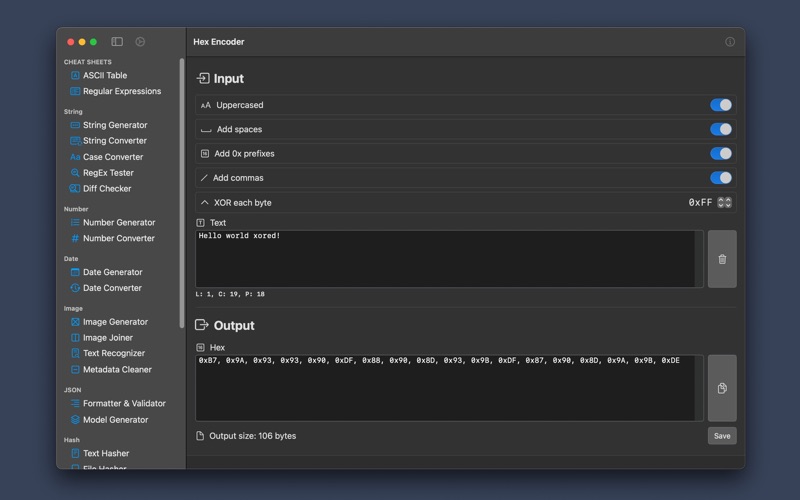Click the Formatter & Validator icon

(x=75, y=403)
